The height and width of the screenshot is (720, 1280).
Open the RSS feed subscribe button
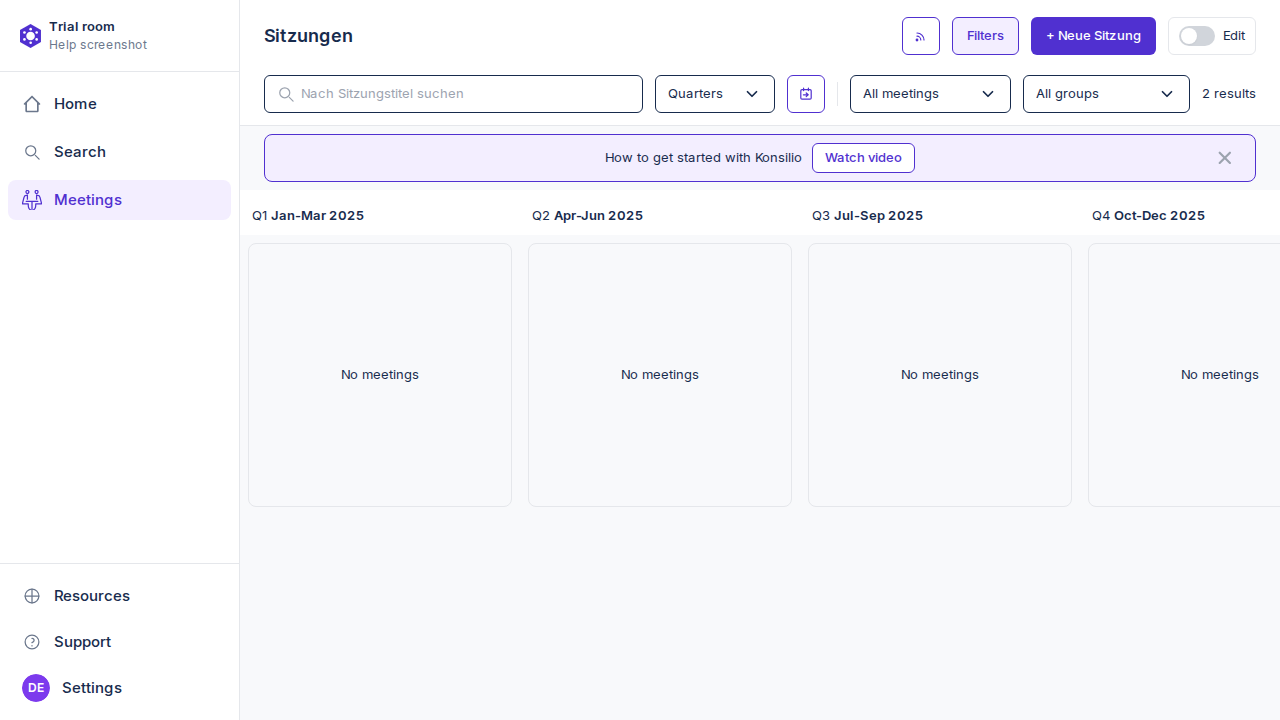coord(921,36)
